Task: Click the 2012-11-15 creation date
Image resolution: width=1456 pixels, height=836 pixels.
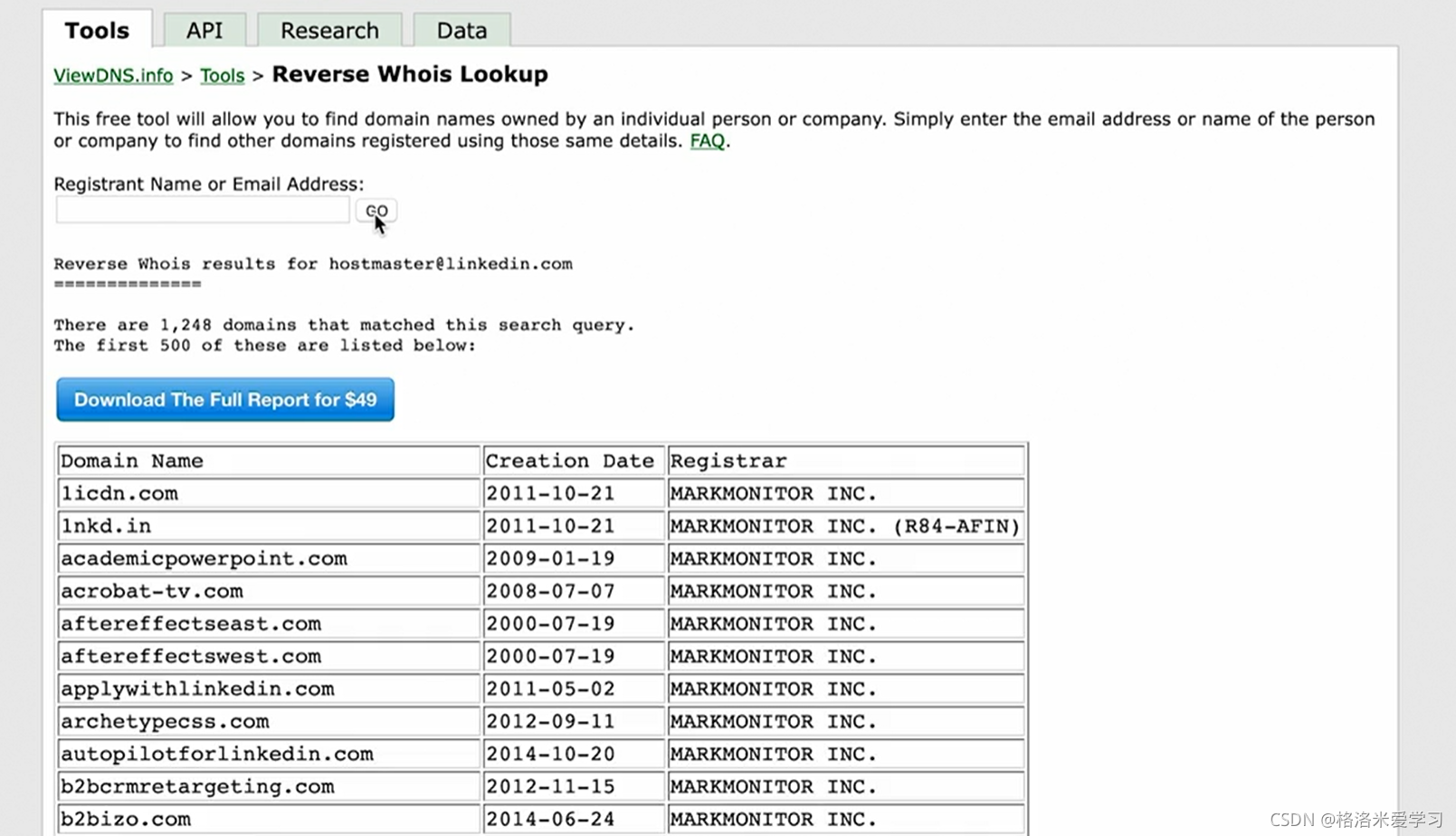Action: [x=574, y=786]
